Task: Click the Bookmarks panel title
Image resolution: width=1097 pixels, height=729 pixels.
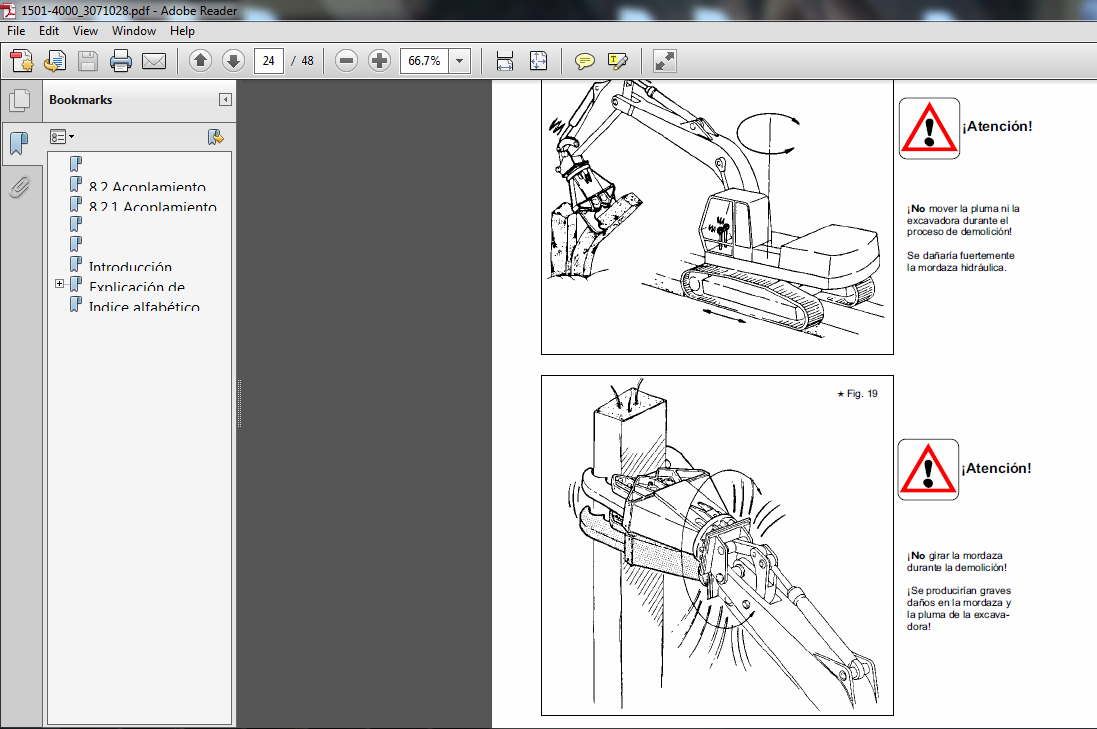Action: tap(80, 99)
